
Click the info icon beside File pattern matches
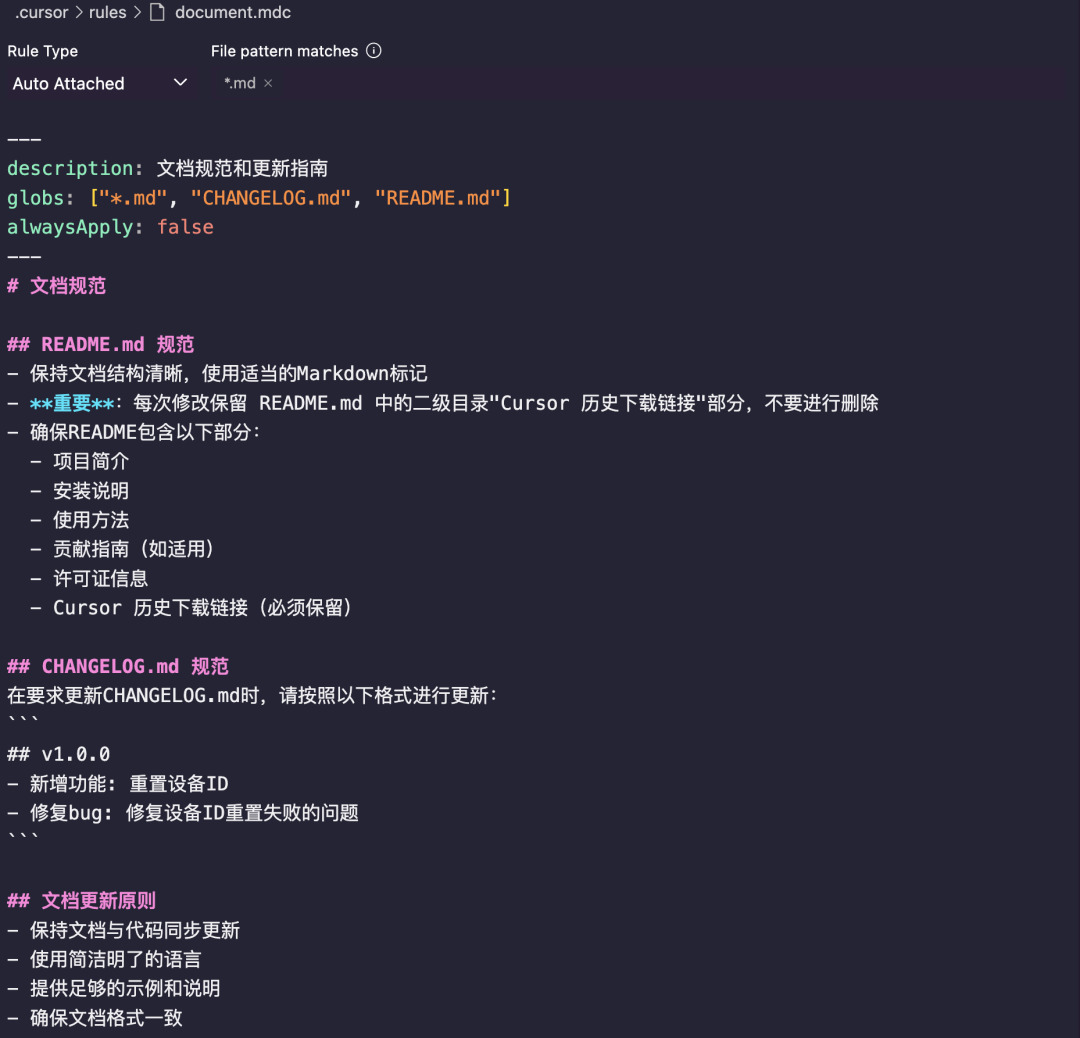[x=373, y=50]
